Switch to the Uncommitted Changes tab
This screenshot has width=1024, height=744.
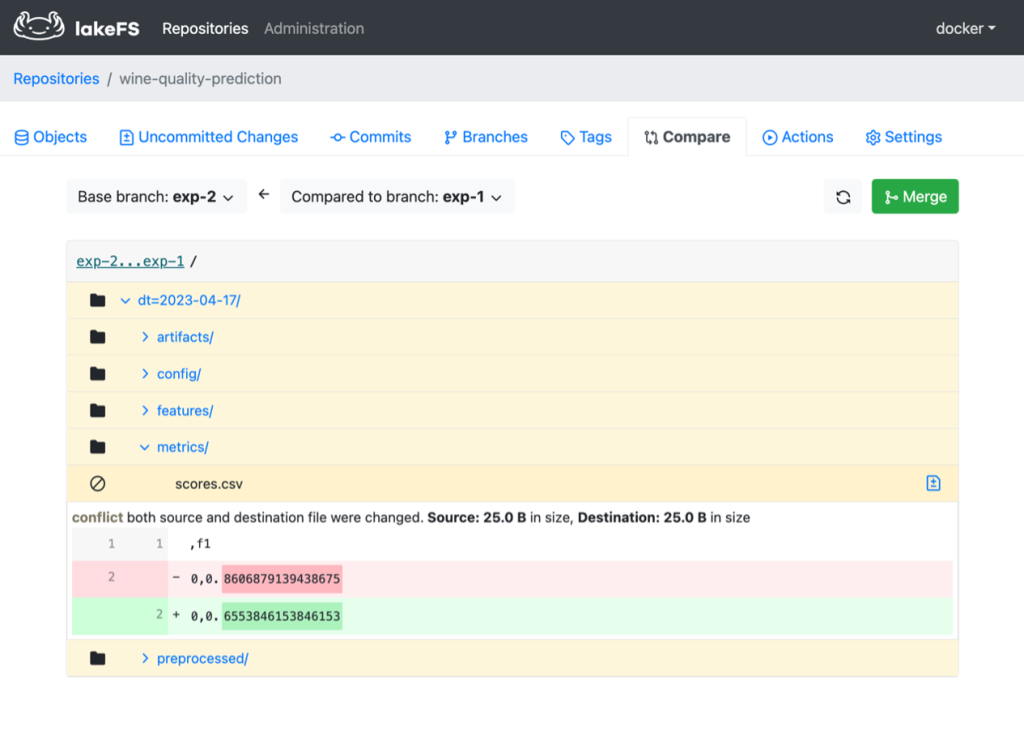pos(209,137)
